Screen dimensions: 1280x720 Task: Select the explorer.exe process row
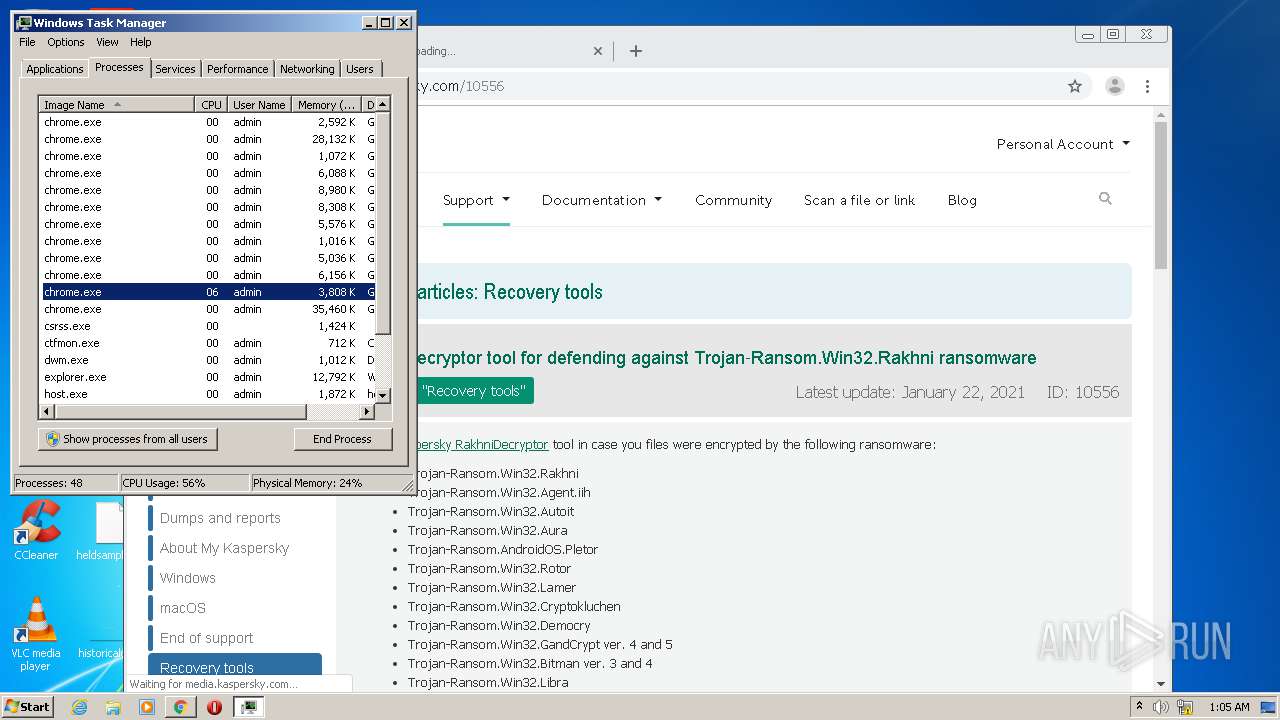[207, 377]
